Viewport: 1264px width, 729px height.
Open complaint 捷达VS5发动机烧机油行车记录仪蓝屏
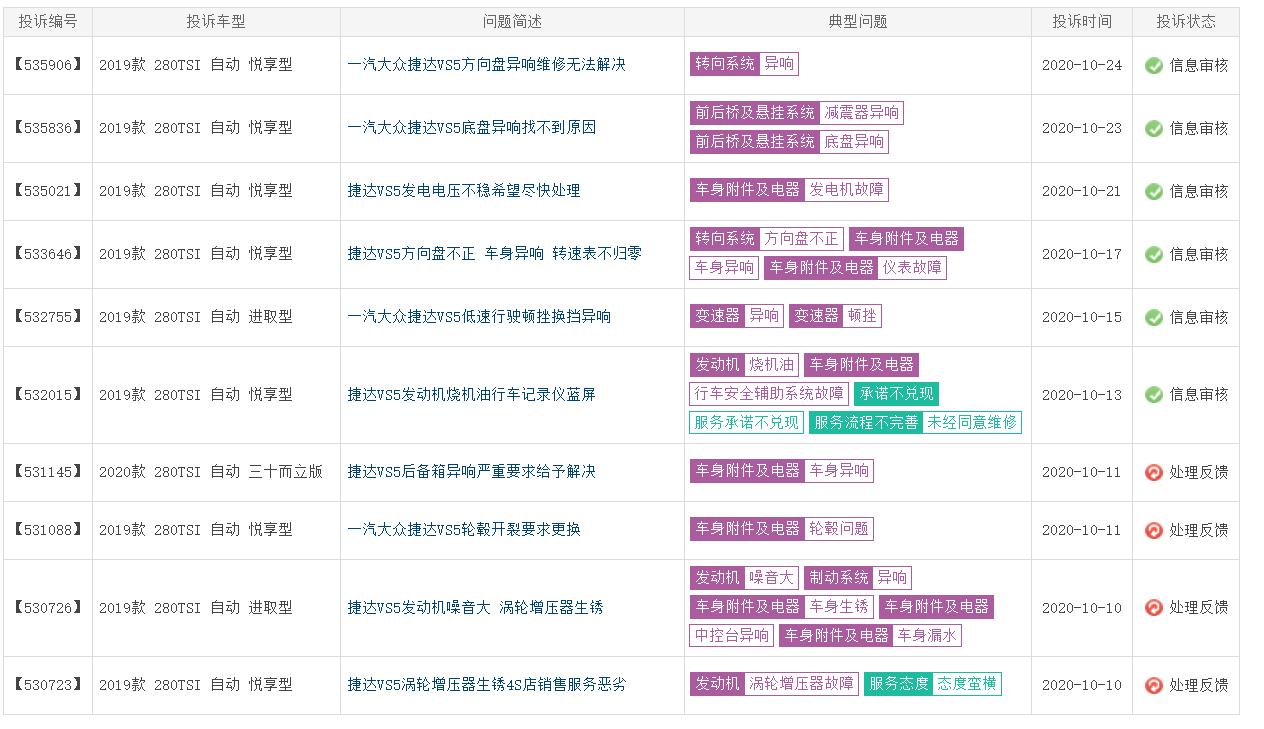(x=471, y=394)
